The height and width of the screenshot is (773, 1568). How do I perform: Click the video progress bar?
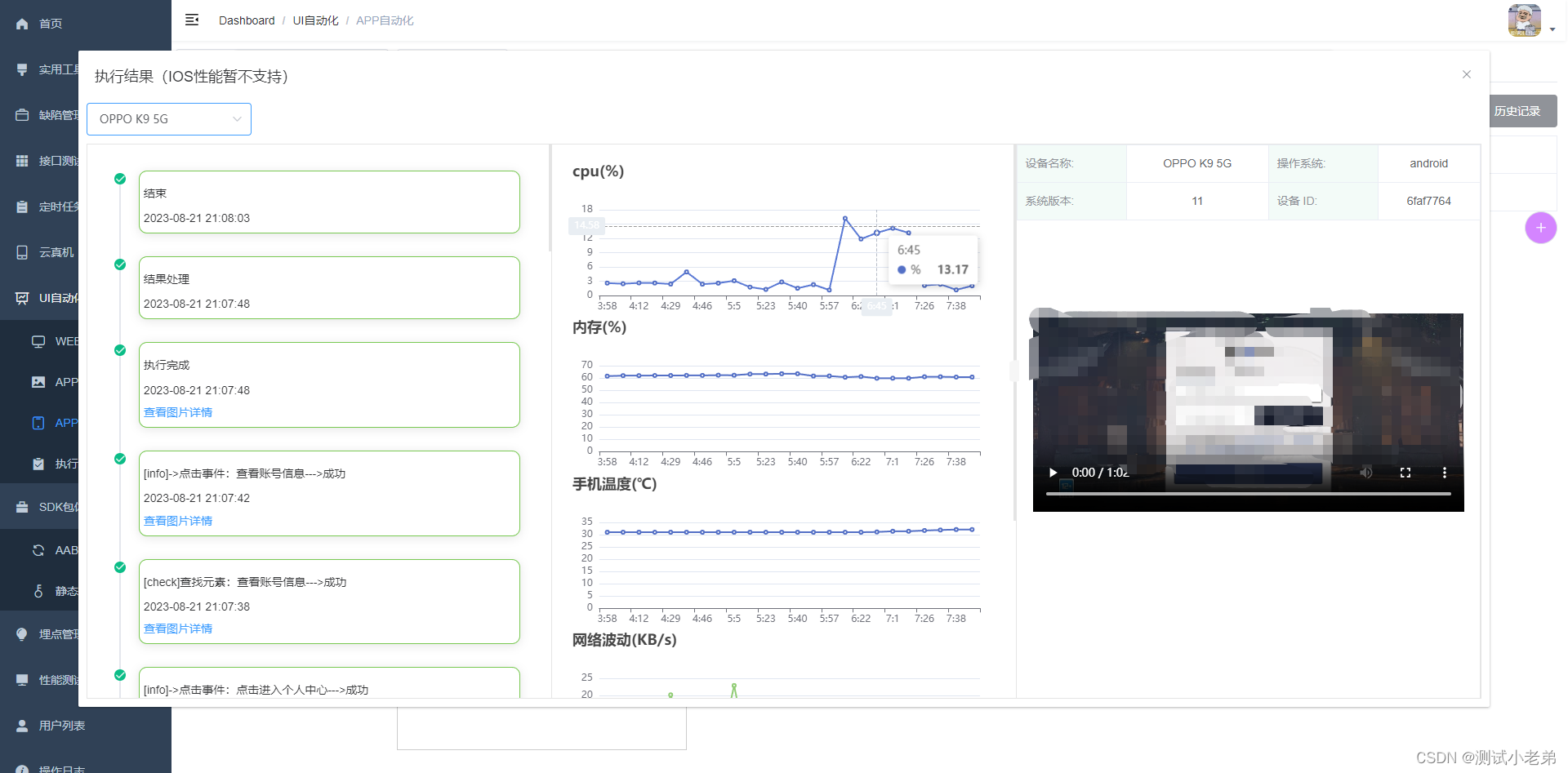point(1248,493)
